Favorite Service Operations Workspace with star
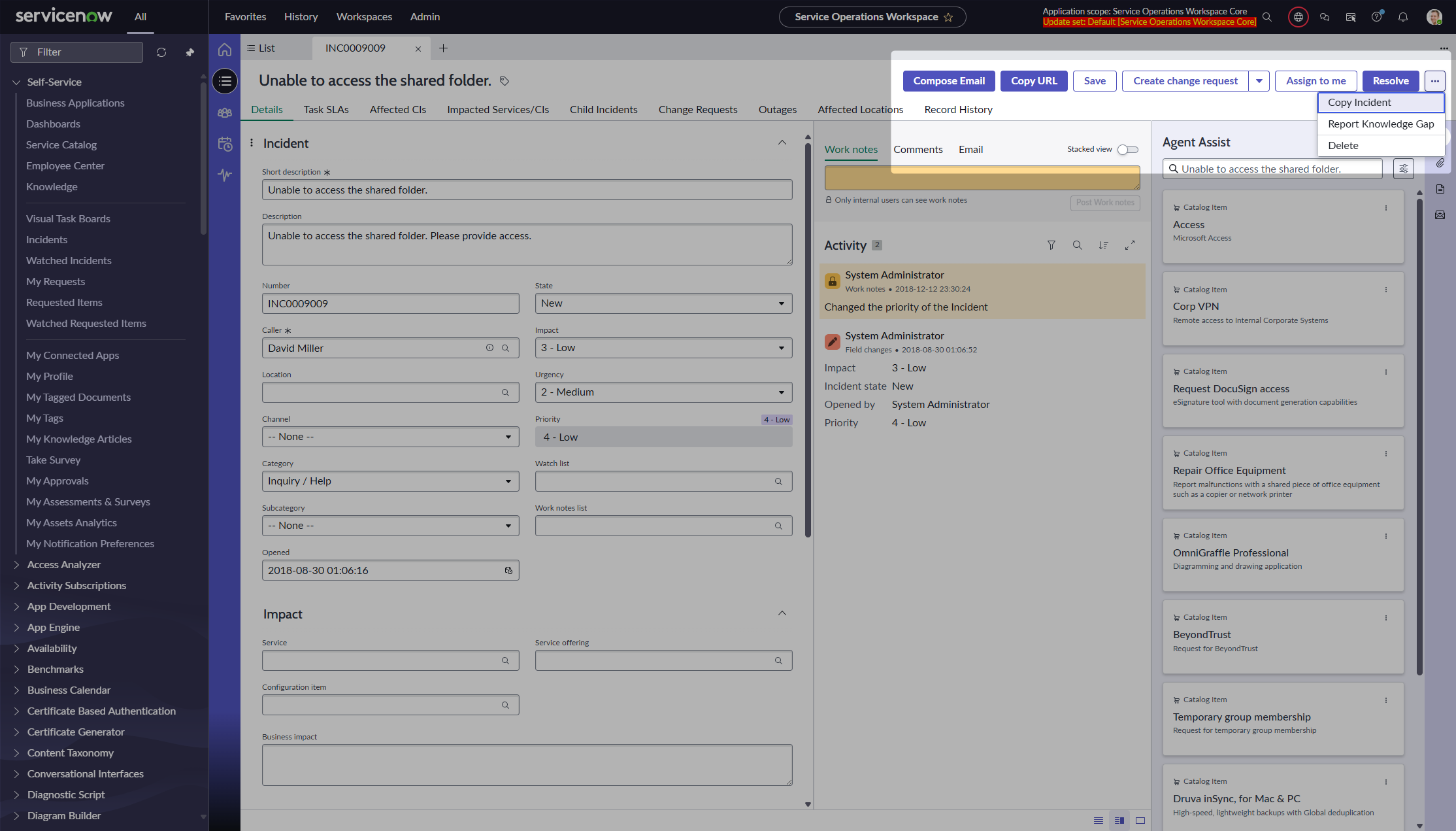1456x831 pixels. pyautogui.click(x=948, y=17)
